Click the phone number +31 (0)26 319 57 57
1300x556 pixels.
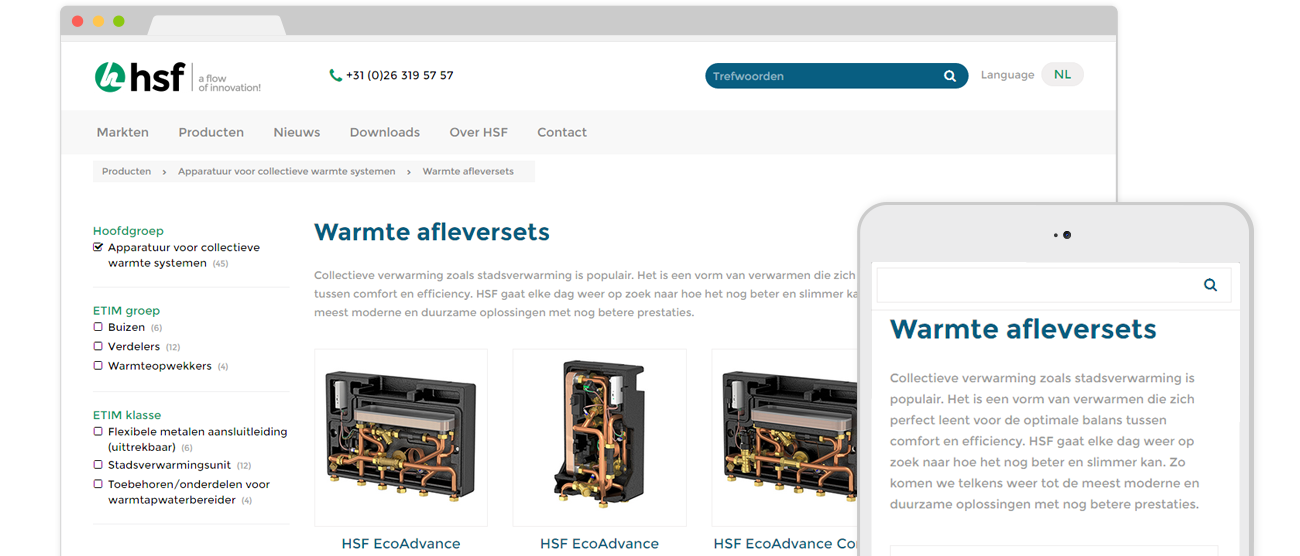[400, 76]
